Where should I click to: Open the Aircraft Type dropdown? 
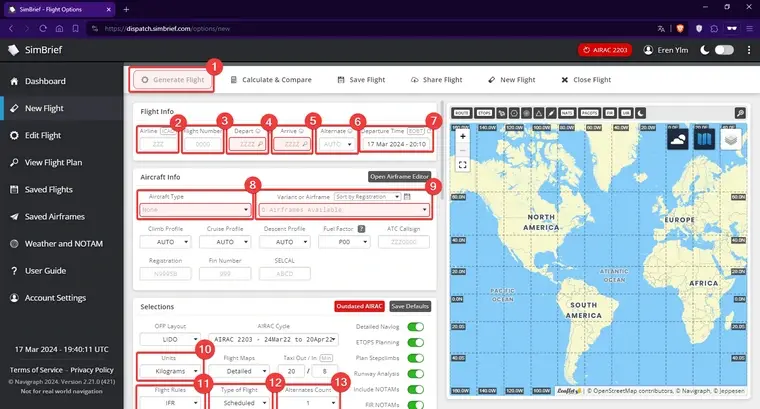click(x=195, y=210)
